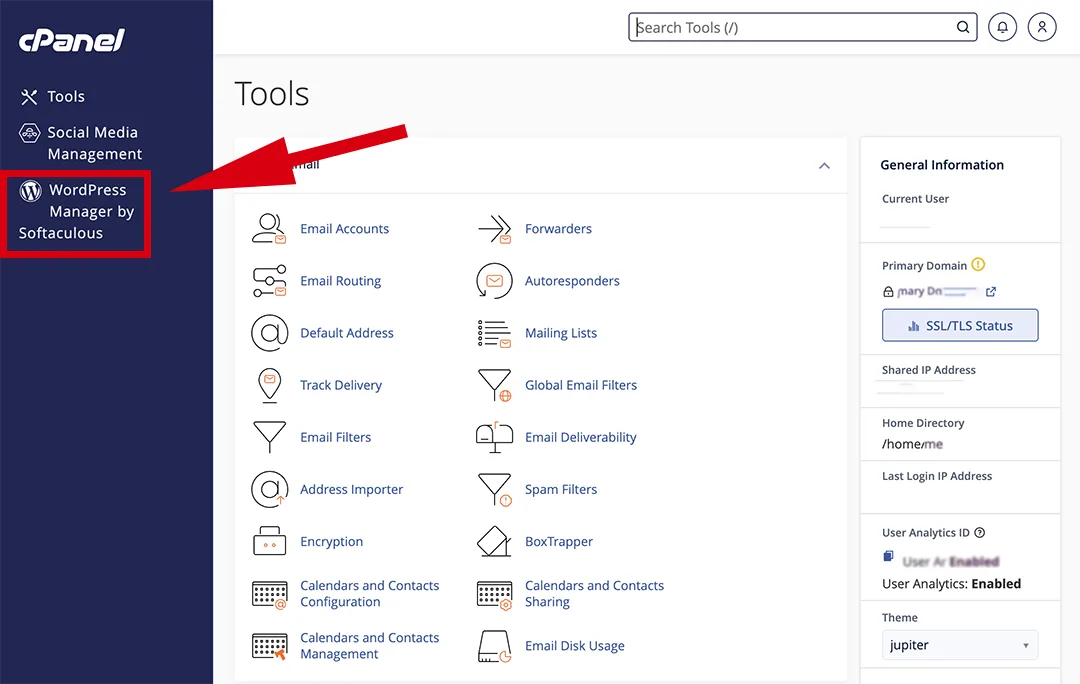The height and width of the screenshot is (684, 1080).
Task: Copy the User Analytics ID icon
Action: [889, 556]
